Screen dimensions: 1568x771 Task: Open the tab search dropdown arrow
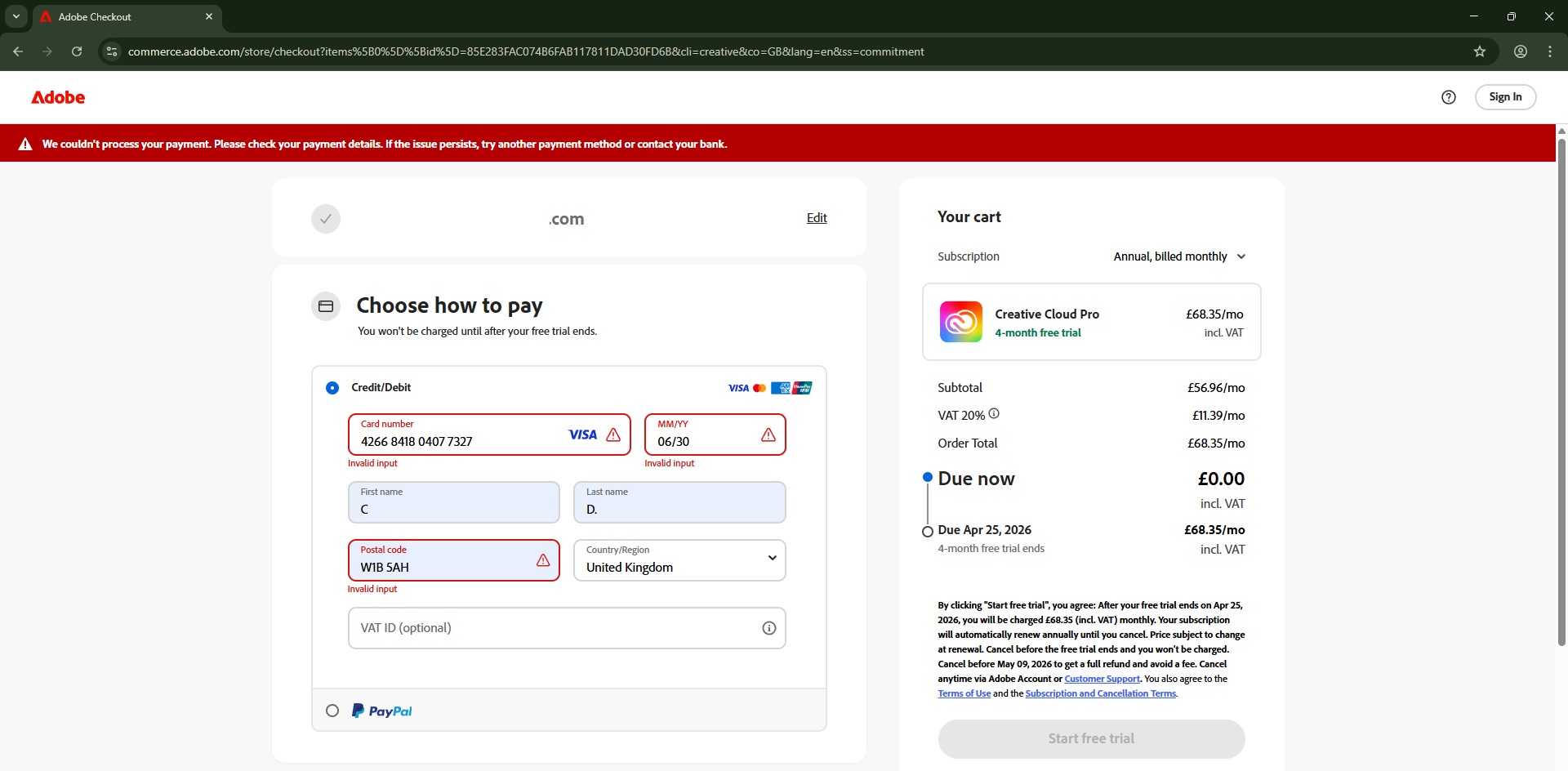[x=16, y=16]
